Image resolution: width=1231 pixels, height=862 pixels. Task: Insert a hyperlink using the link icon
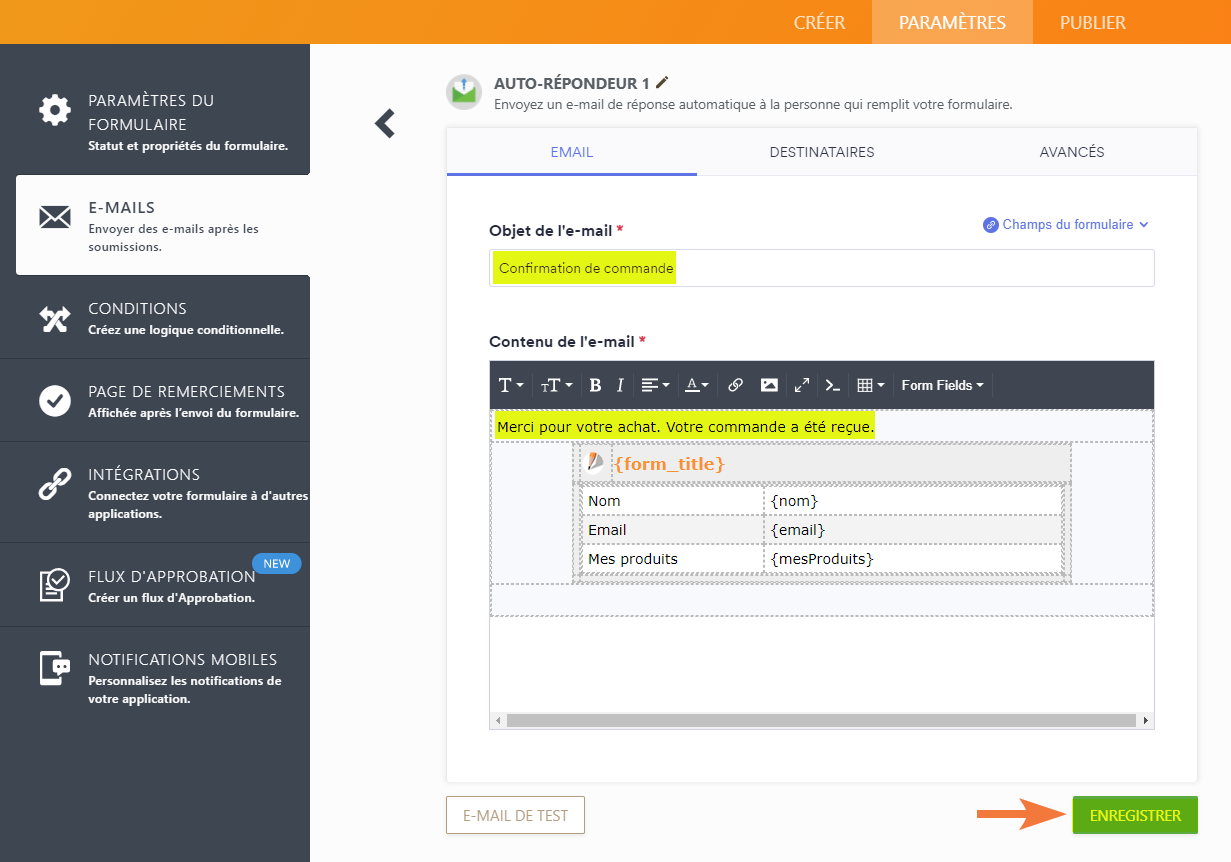tap(735, 386)
